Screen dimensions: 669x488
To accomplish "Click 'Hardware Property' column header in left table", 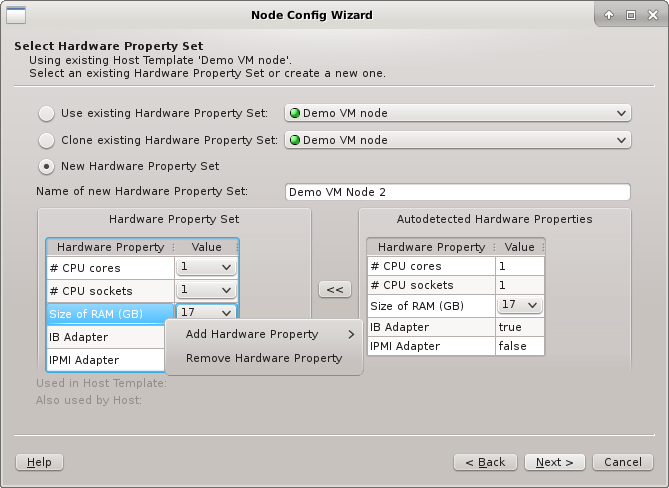I will click(x=111, y=247).
